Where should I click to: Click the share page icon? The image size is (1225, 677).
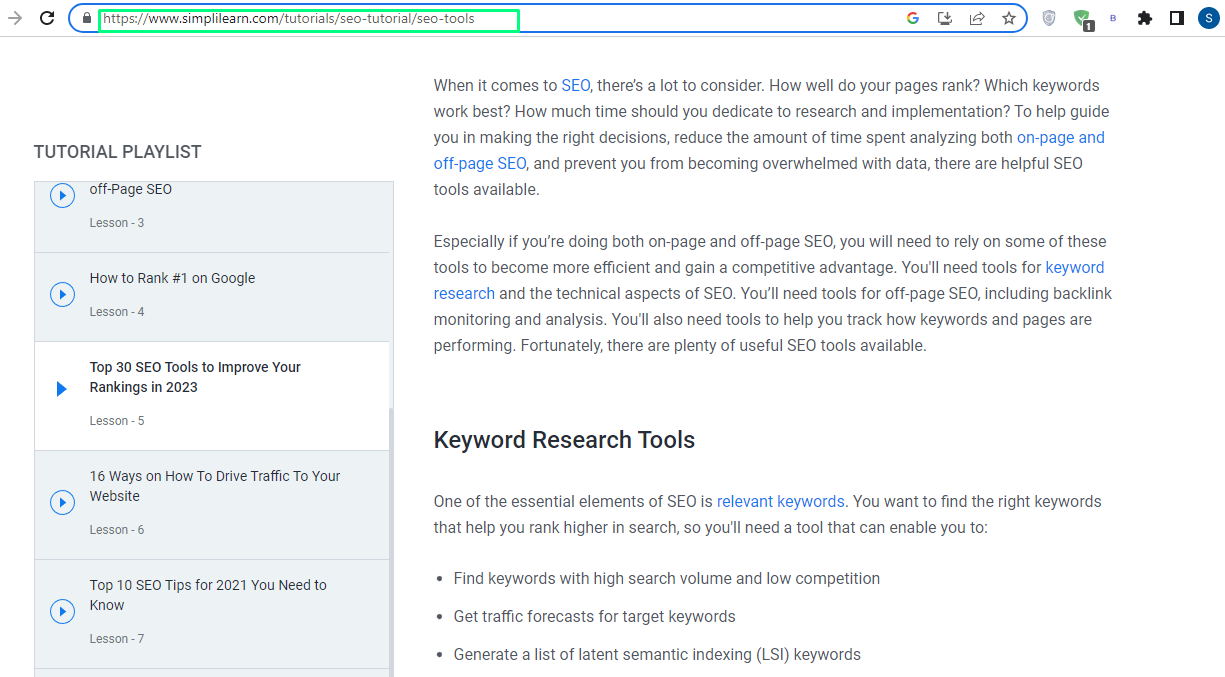pos(977,18)
